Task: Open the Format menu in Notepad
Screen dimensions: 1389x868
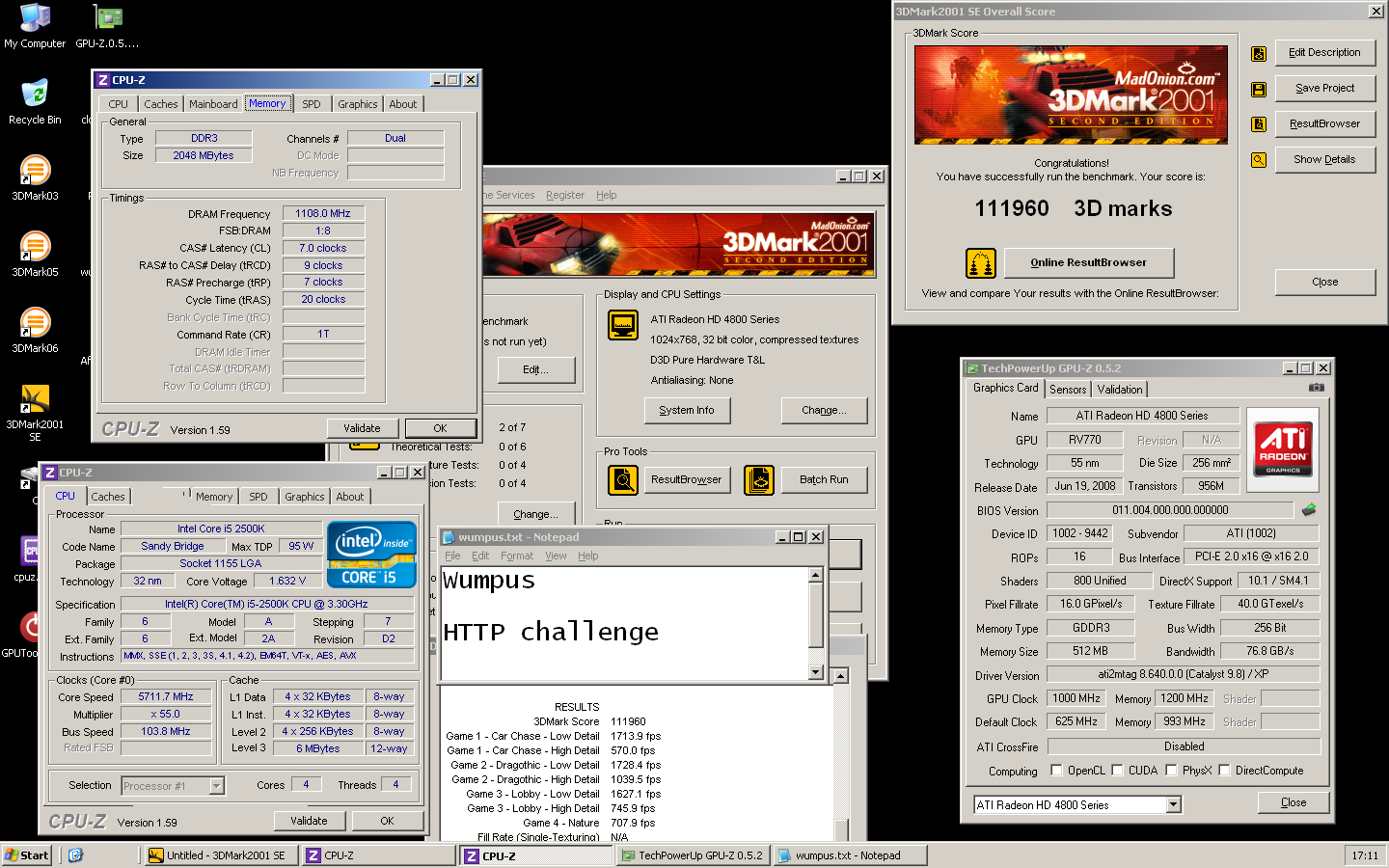Action: coord(517,556)
